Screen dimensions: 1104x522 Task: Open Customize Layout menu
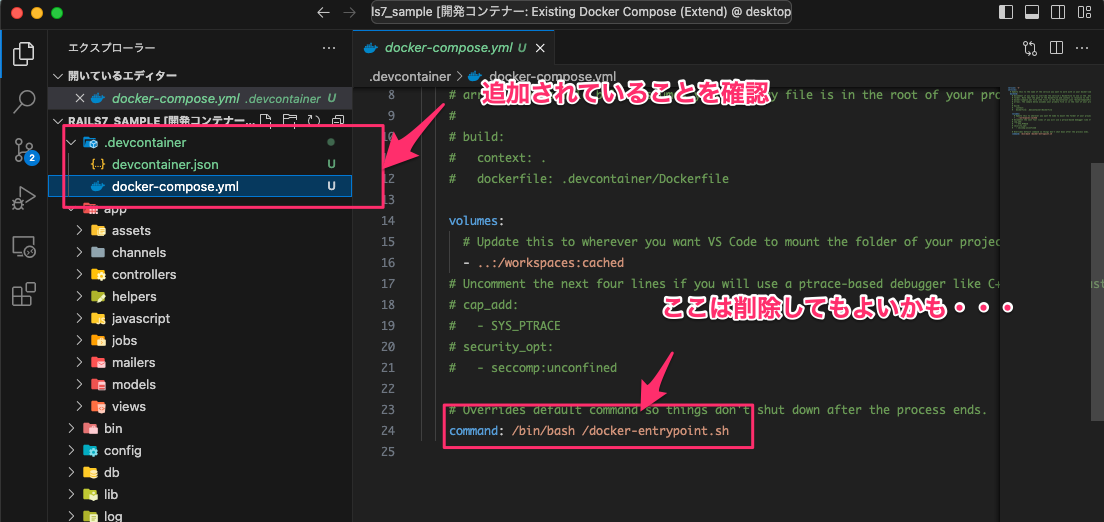click(1084, 13)
